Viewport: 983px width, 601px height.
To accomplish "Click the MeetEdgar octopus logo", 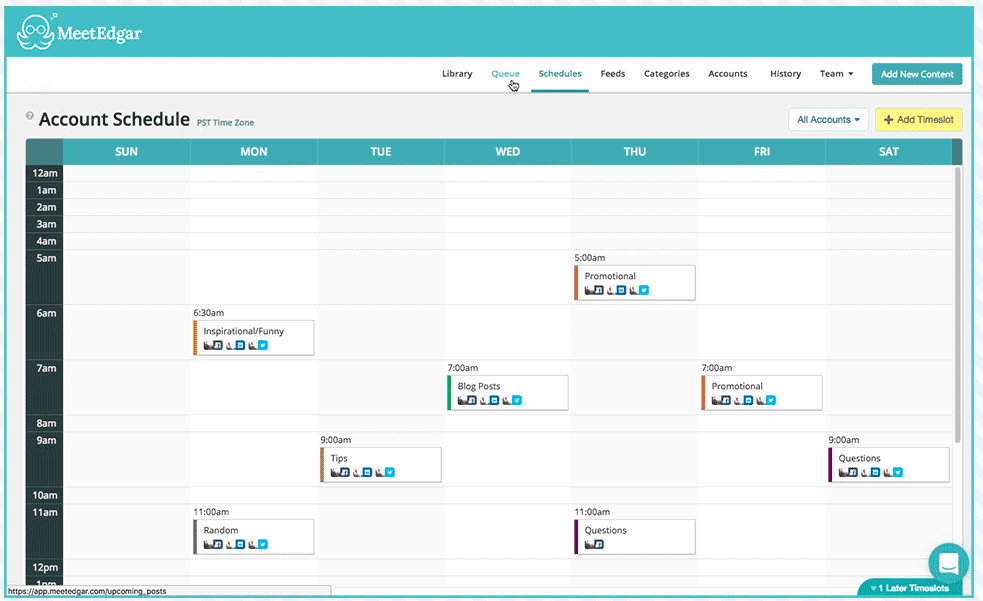I will [x=36, y=31].
